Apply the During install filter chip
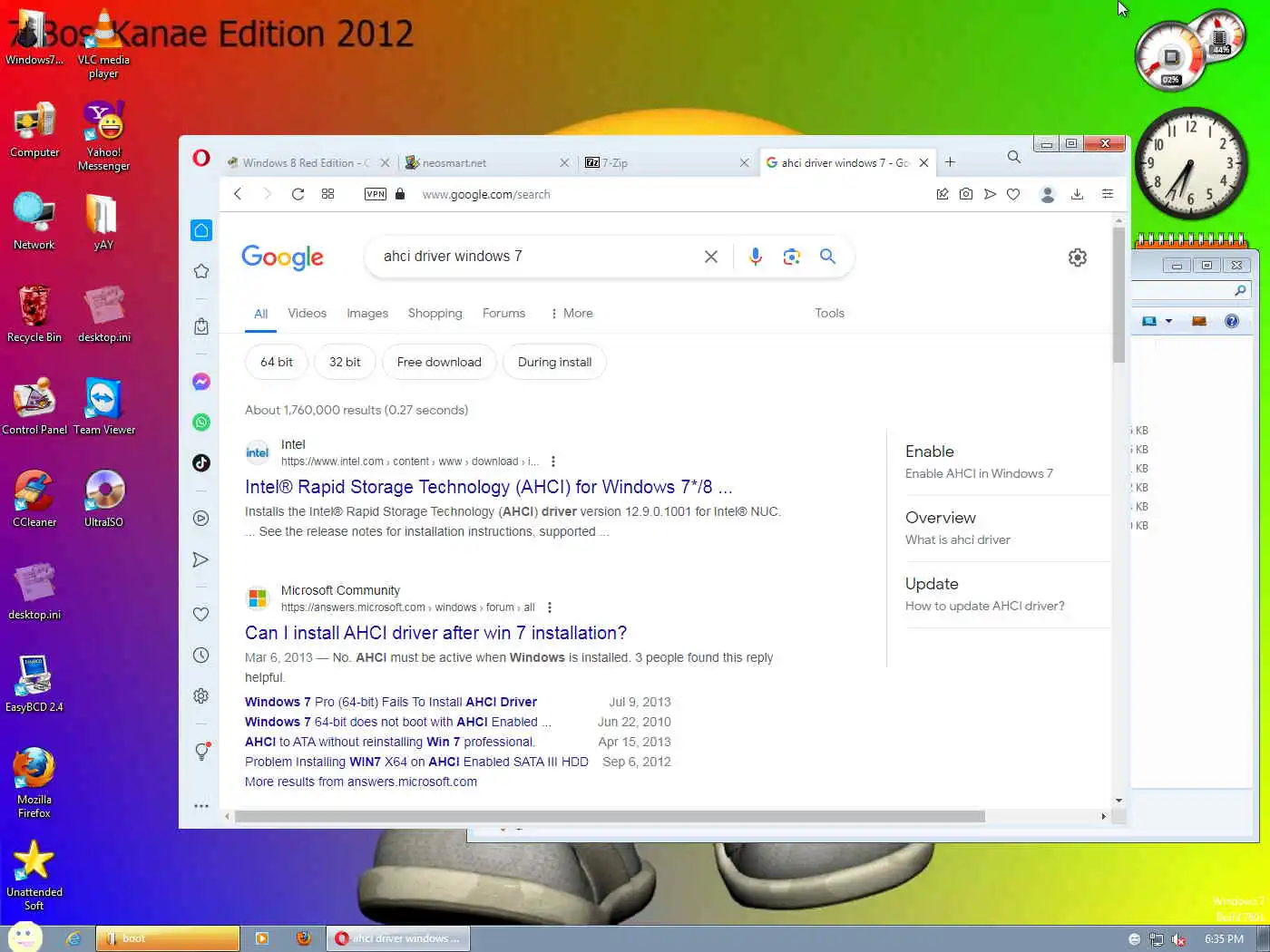Screen dimensions: 1270x952 554,362
